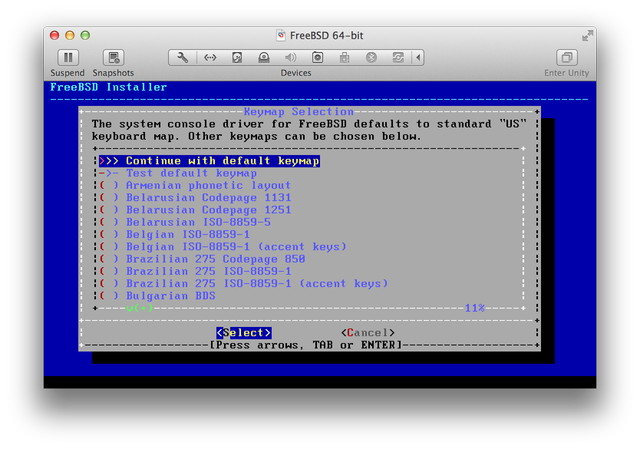Click the Devices toolbar label
Screen dimensions: 640x449
click(x=296, y=73)
